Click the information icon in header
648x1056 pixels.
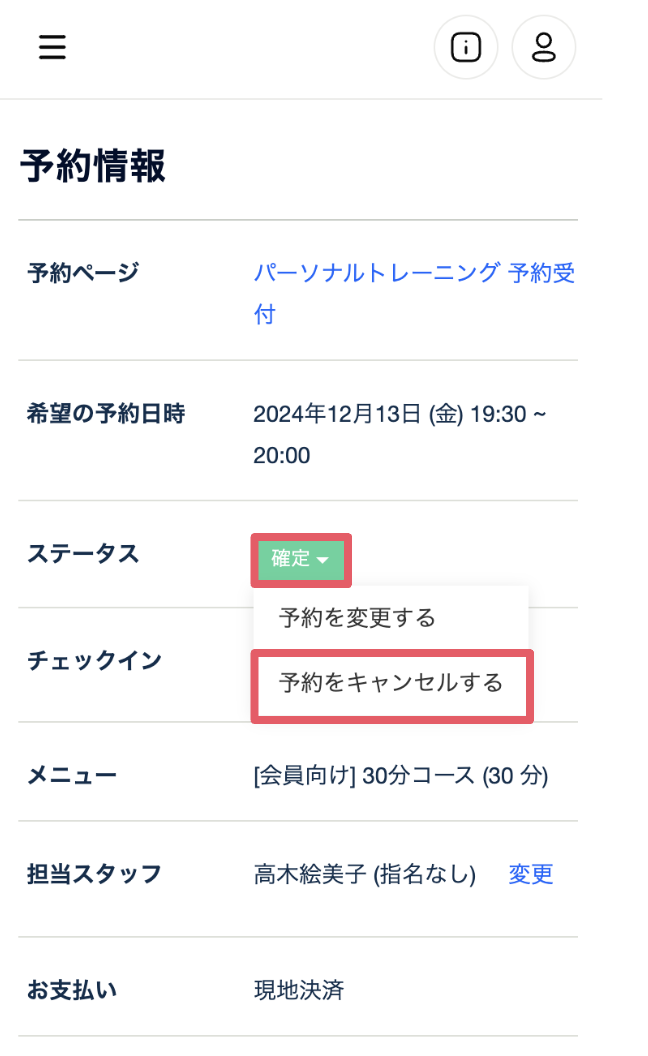click(x=465, y=47)
